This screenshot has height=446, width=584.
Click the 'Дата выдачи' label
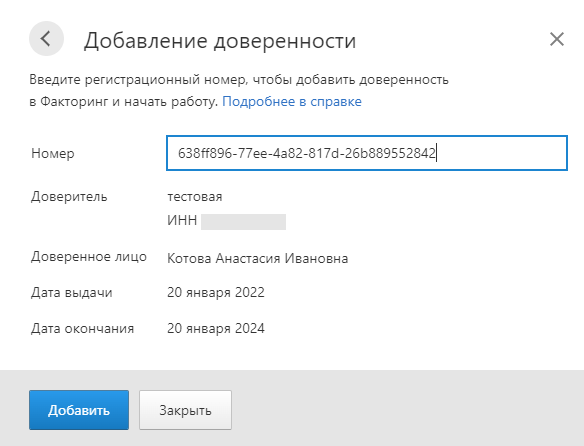click(x=72, y=292)
